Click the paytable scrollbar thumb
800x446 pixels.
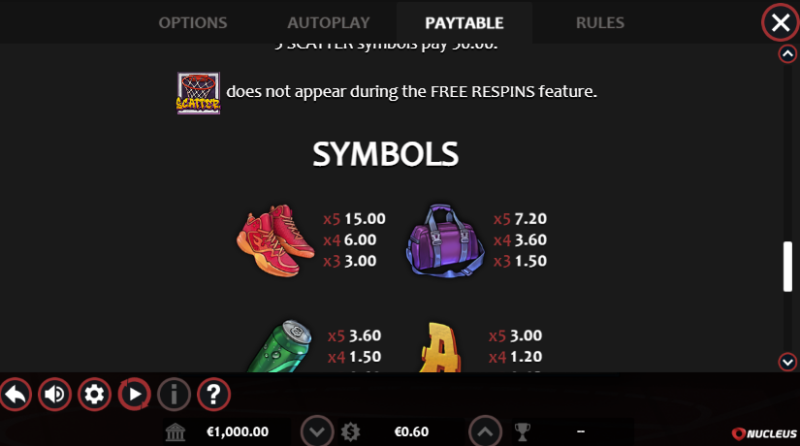point(788,266)
